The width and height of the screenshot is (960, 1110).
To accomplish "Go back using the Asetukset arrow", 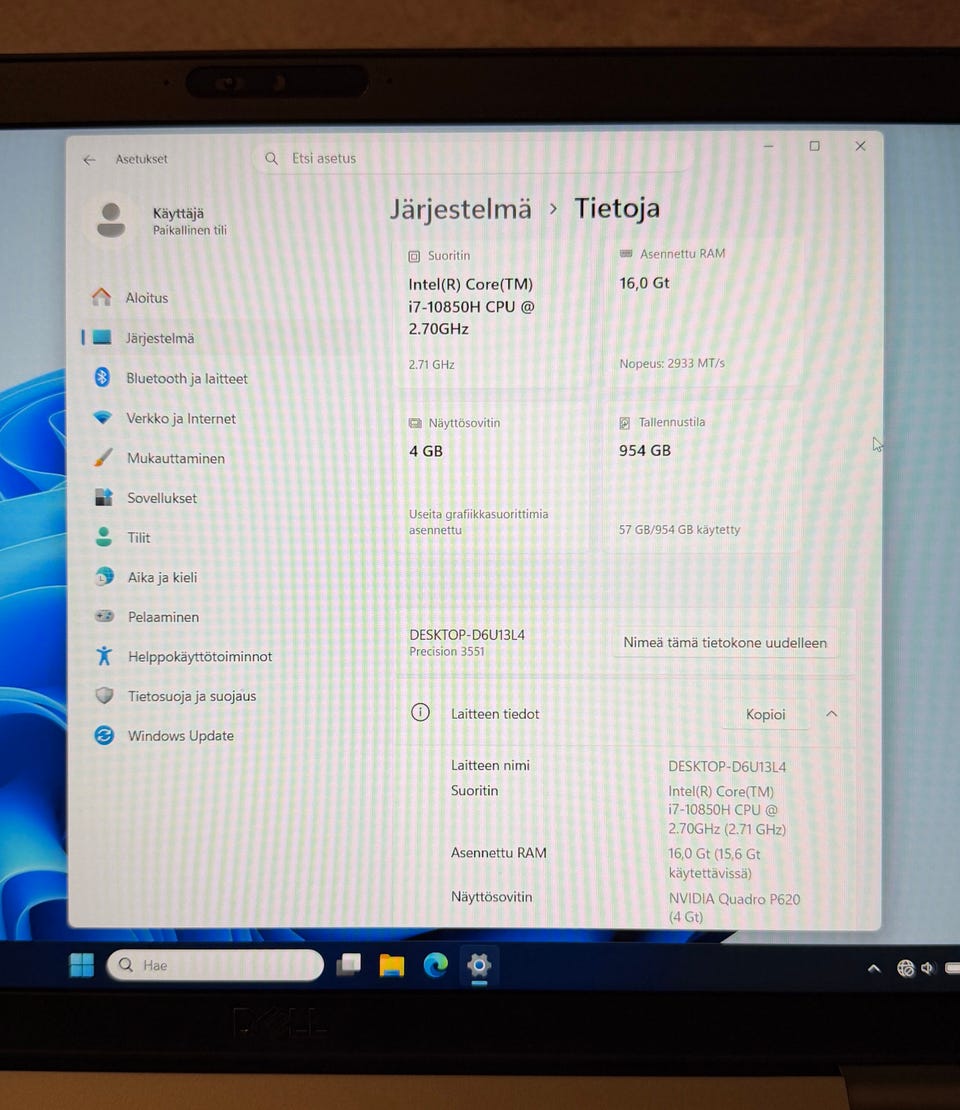I will pyautogui.click(x=89, y=160).
